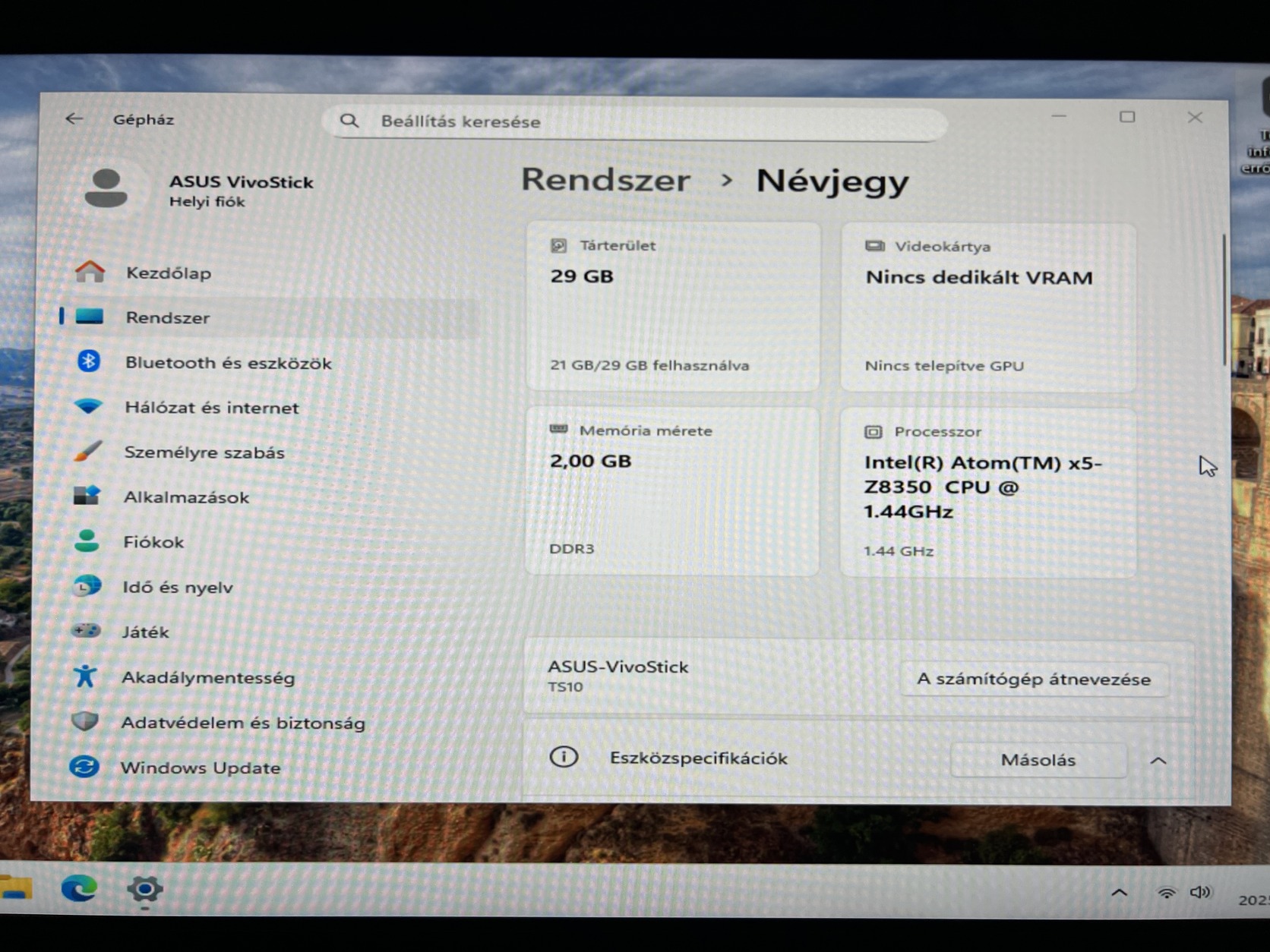Click the Akadálymentesség accessibility icon
This screenshot has height=952, width=1270.
pos(85,676)
